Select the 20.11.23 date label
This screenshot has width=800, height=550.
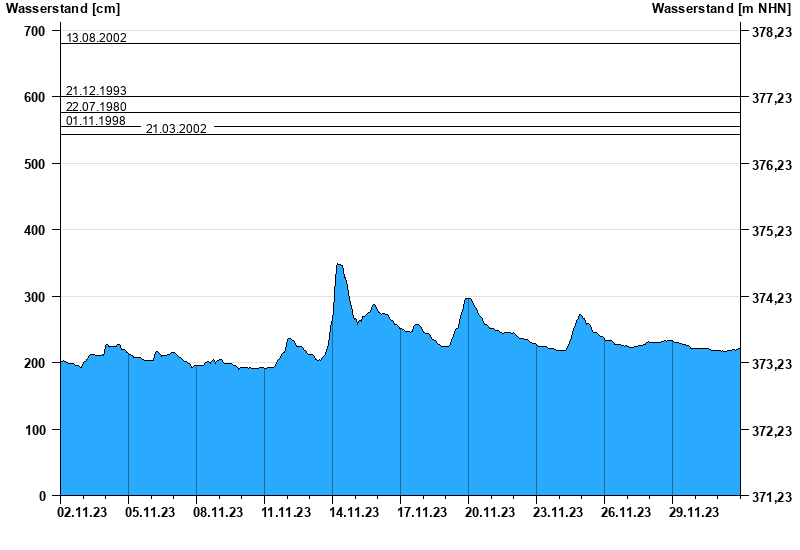(490, 512)
